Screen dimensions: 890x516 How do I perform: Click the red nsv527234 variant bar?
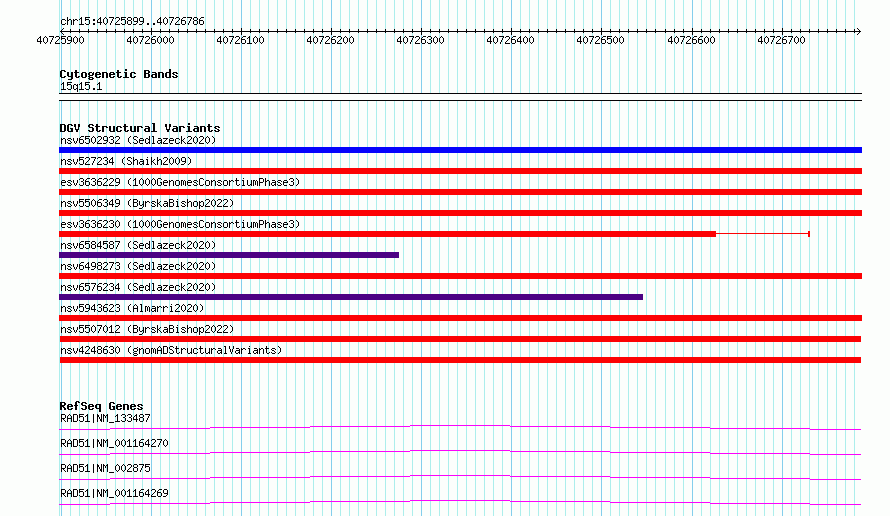click(460, 171)
